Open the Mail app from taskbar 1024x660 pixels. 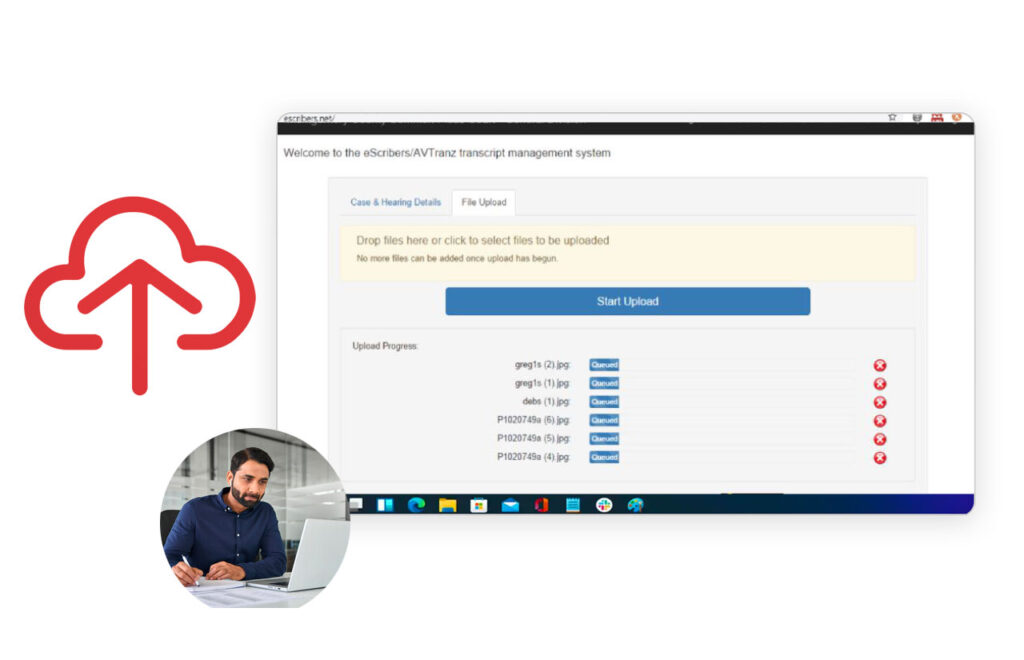click(510, 505)
